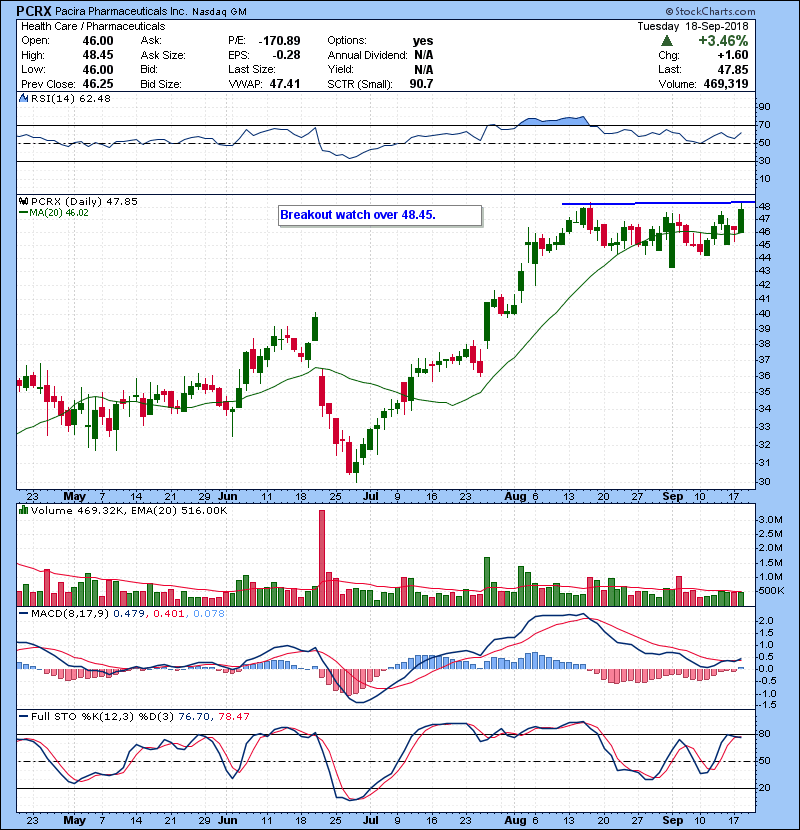Click the RSI(14) indicator icon

pyautogui.click(x=23, y=98)
